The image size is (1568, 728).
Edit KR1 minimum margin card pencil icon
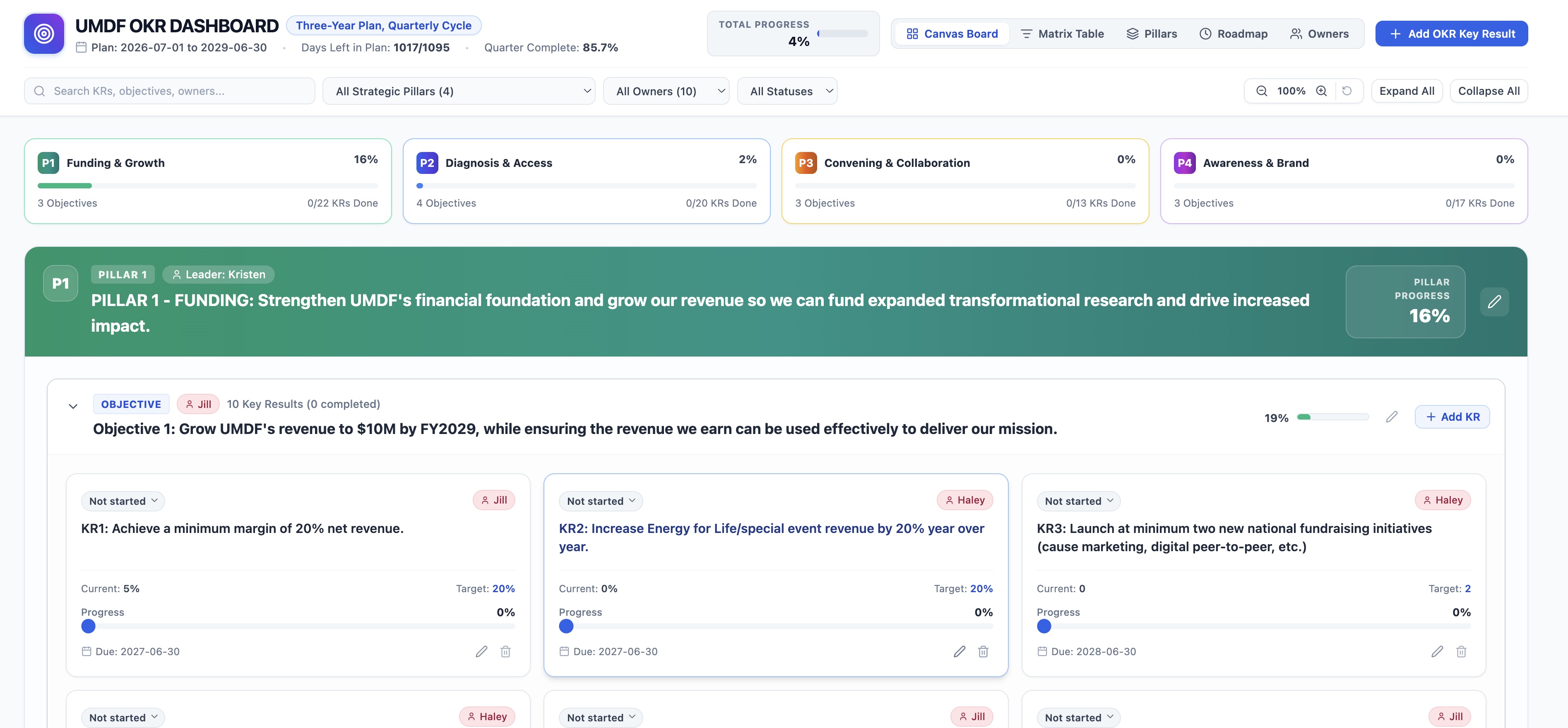[481, 651]
